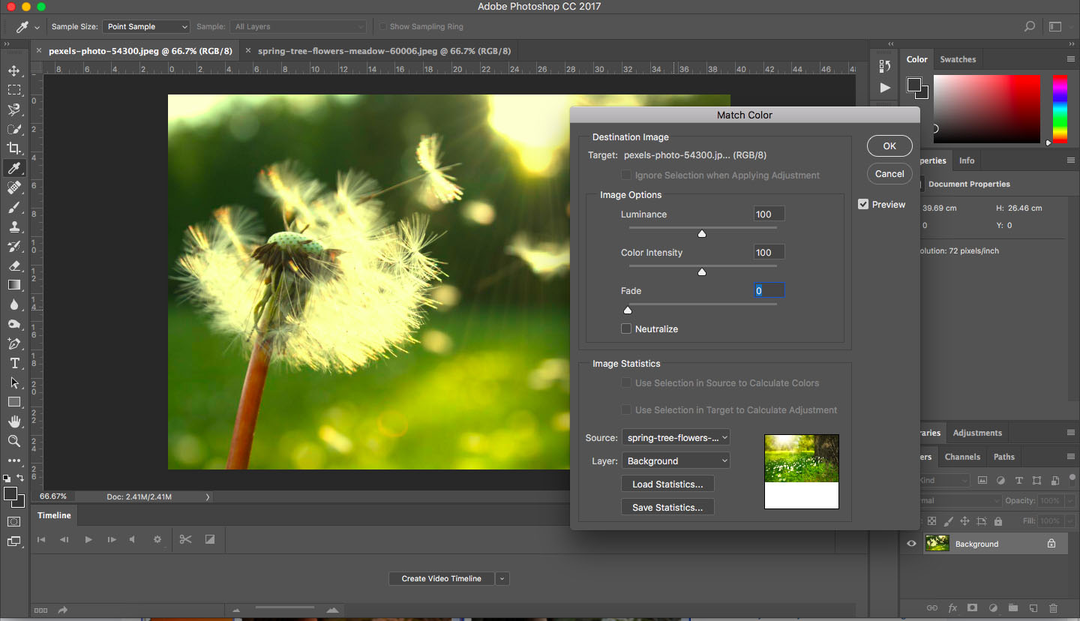Select the Hand tool
This screenshot has width=1080, height=621.
(x=14, y=422)
